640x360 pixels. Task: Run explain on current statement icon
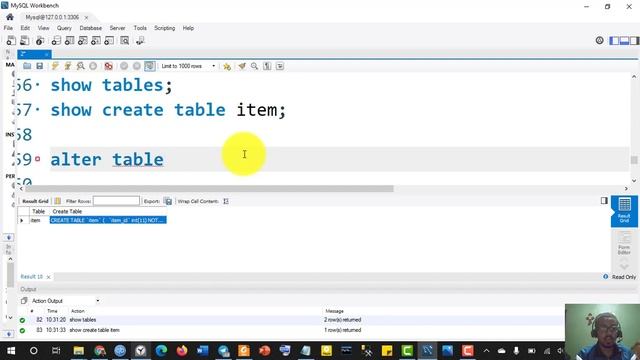[80, 66]
